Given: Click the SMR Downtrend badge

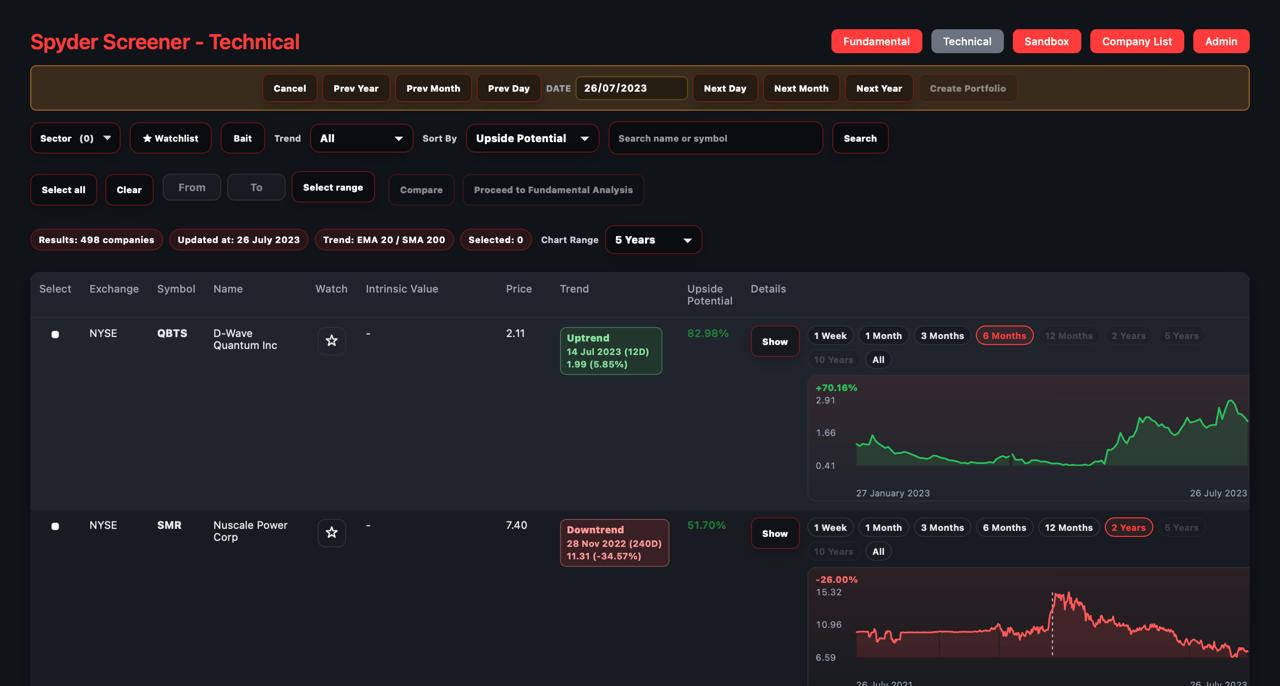Looking at the screenshot, I should tap(614, 543).
